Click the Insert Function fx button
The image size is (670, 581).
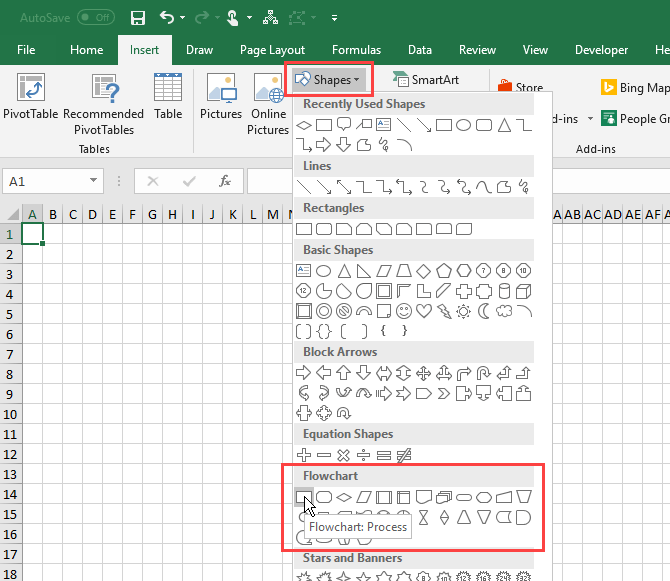coord(226,181)
